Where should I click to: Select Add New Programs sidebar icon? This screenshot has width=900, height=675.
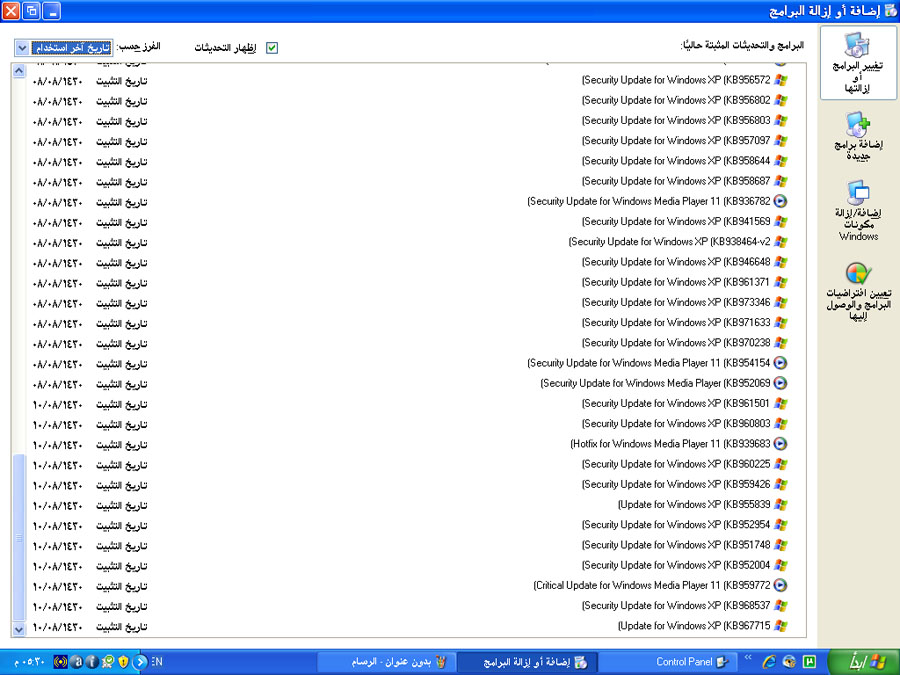858,137
